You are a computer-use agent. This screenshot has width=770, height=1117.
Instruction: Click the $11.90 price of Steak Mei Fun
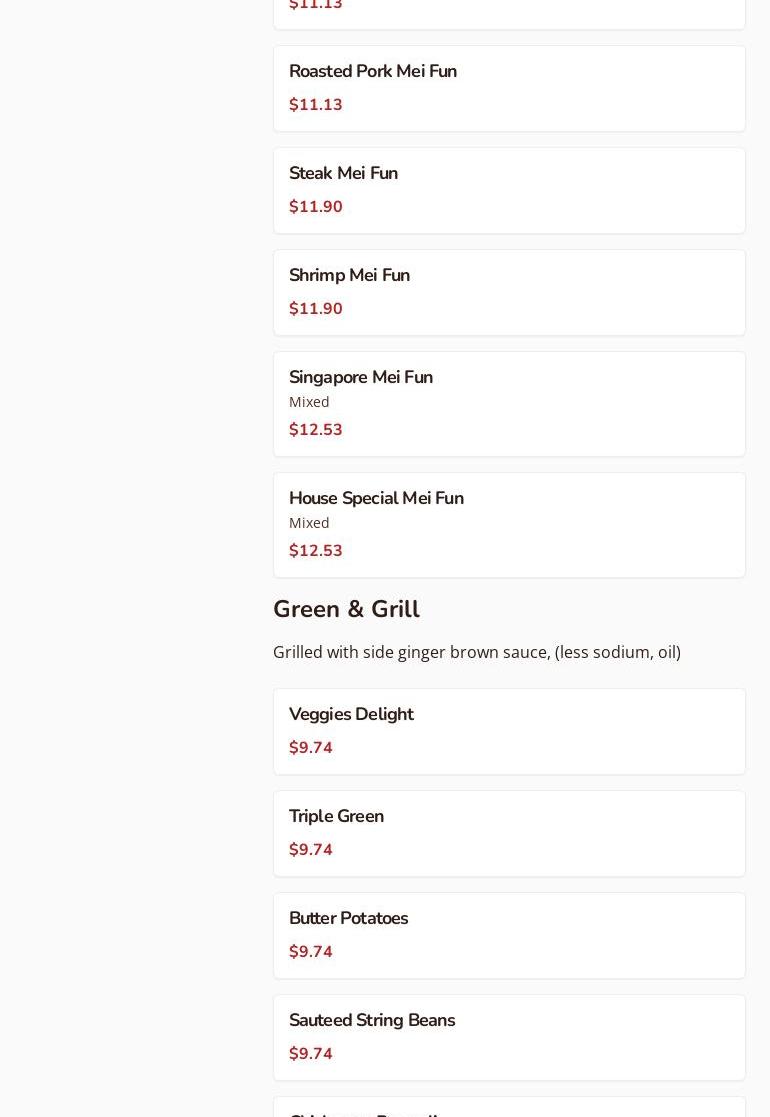click(x=316, y=207)
